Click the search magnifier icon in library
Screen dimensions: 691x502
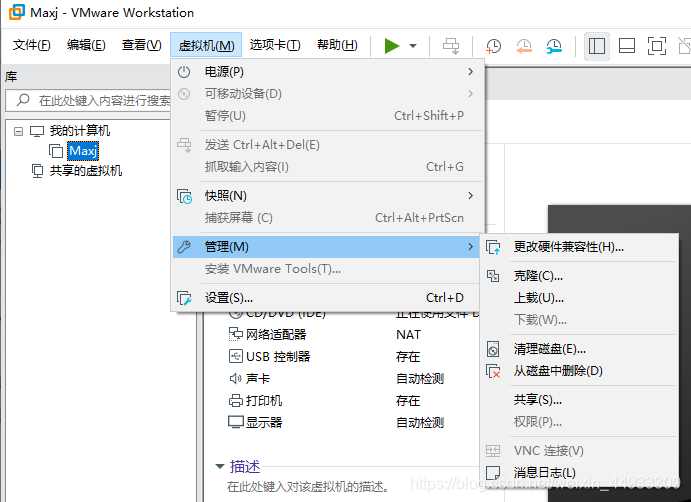point(23,100)
